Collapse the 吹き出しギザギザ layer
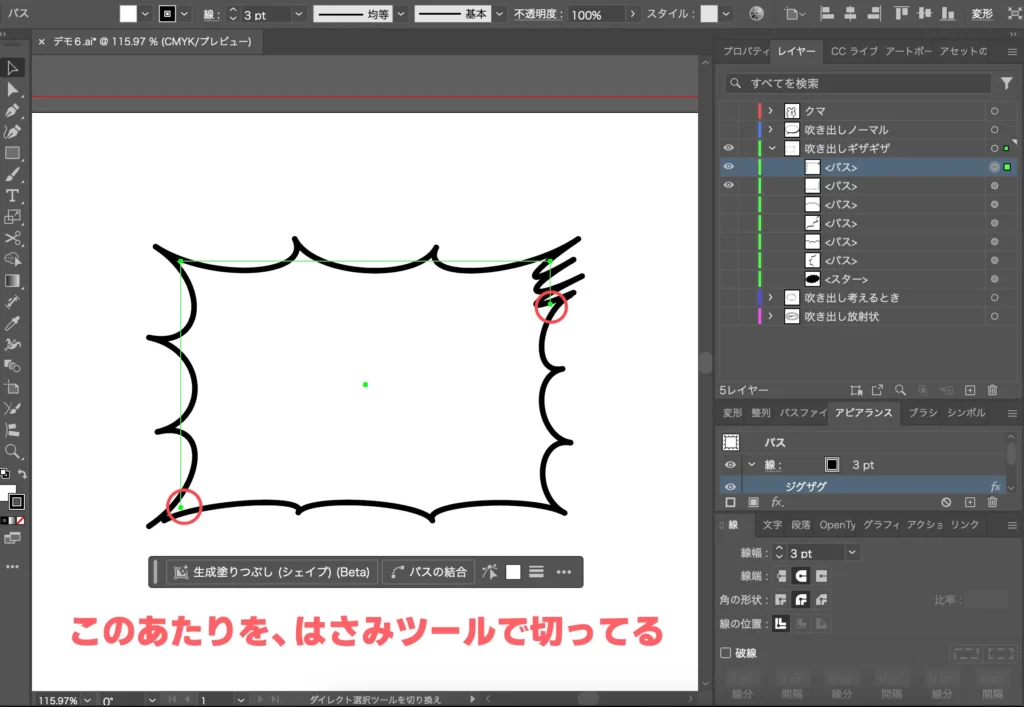This screenshot has width=1024, height=707. click(x=771, y=148)
